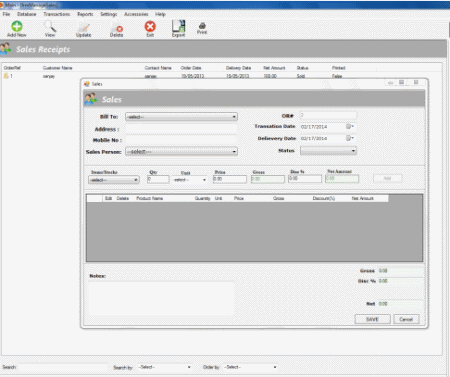Screen dimensions: 450x377
Task: Click the View magnifier icon
Action: click(x=50, y=26)
